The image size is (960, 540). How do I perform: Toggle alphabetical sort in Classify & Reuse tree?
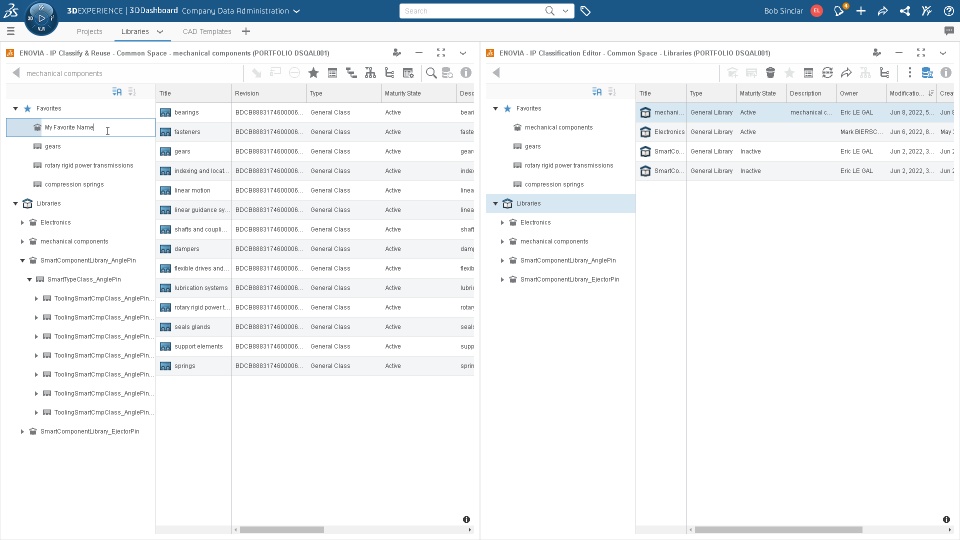coord(117,92)
